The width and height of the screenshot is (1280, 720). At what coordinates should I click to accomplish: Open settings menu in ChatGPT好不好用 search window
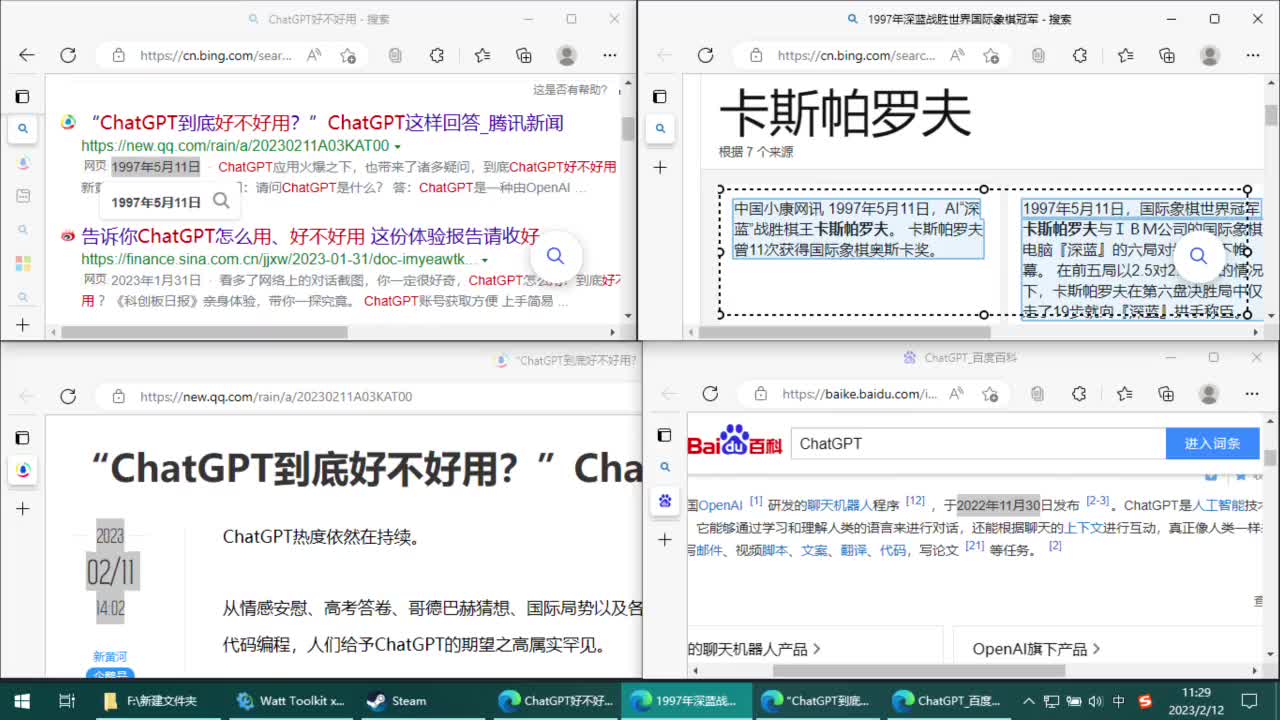coord(611,56)
